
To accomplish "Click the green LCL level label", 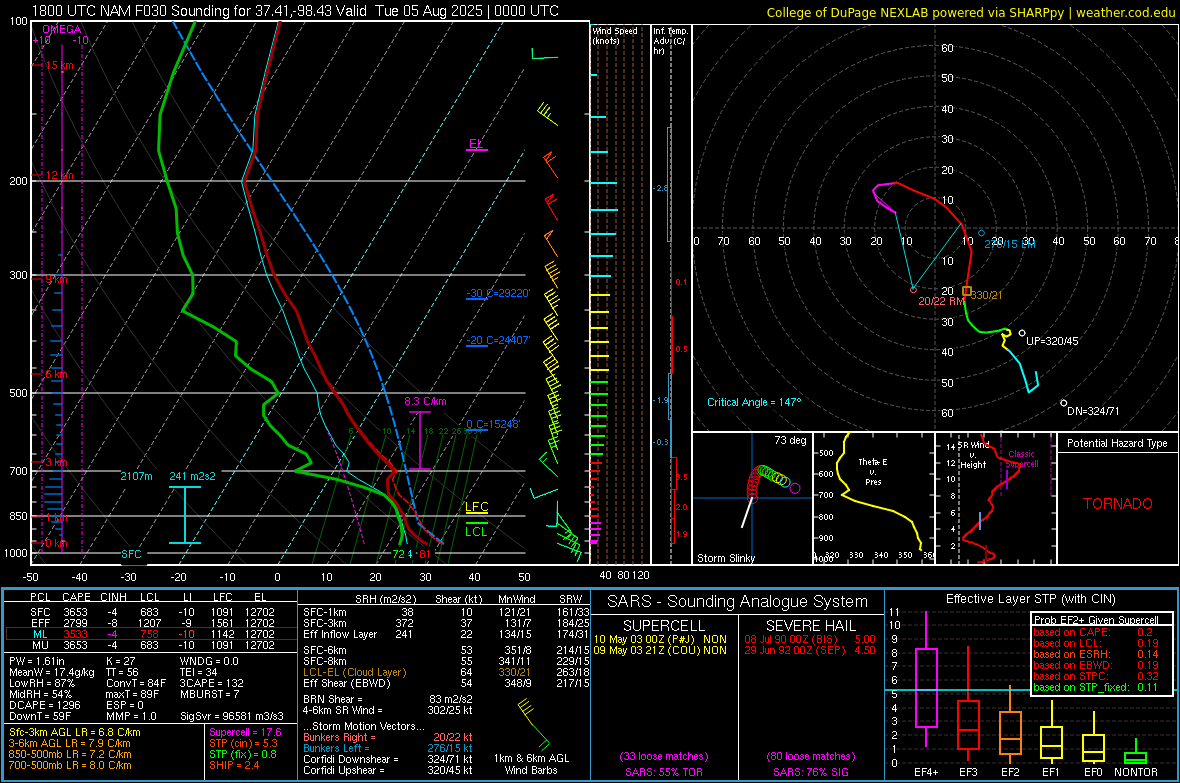I will pyautogui.click(x=476, y=532).
